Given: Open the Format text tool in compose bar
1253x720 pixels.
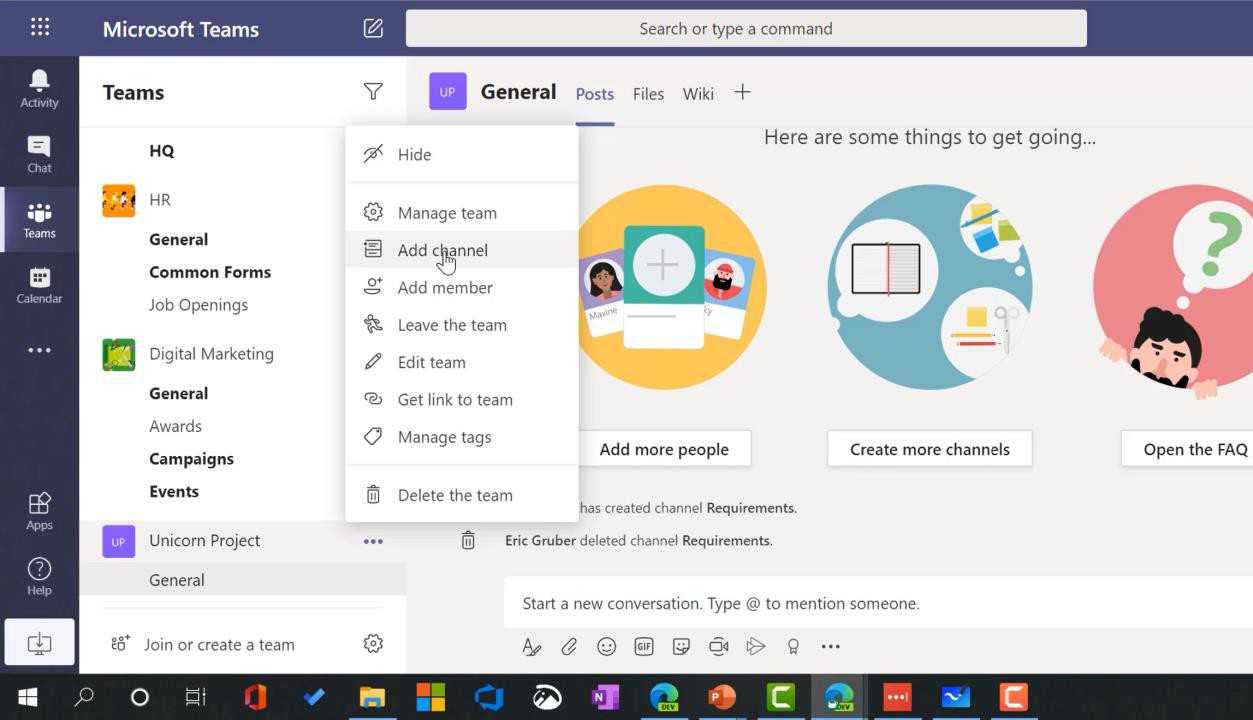Looking at the screenshot, I should (x=532, y=647).
